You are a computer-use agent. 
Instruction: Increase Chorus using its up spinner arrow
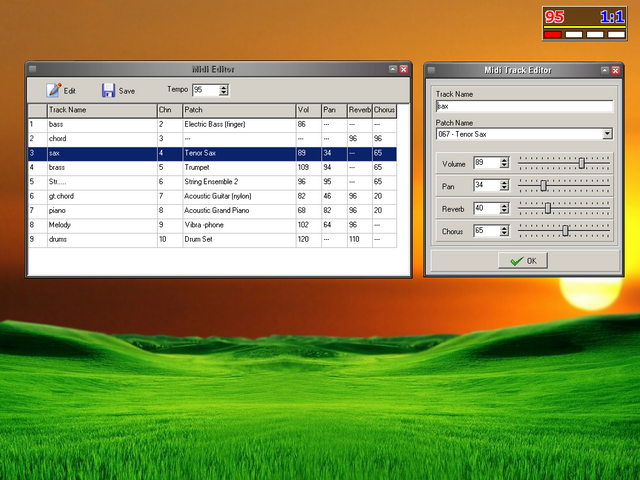point(504,228)
